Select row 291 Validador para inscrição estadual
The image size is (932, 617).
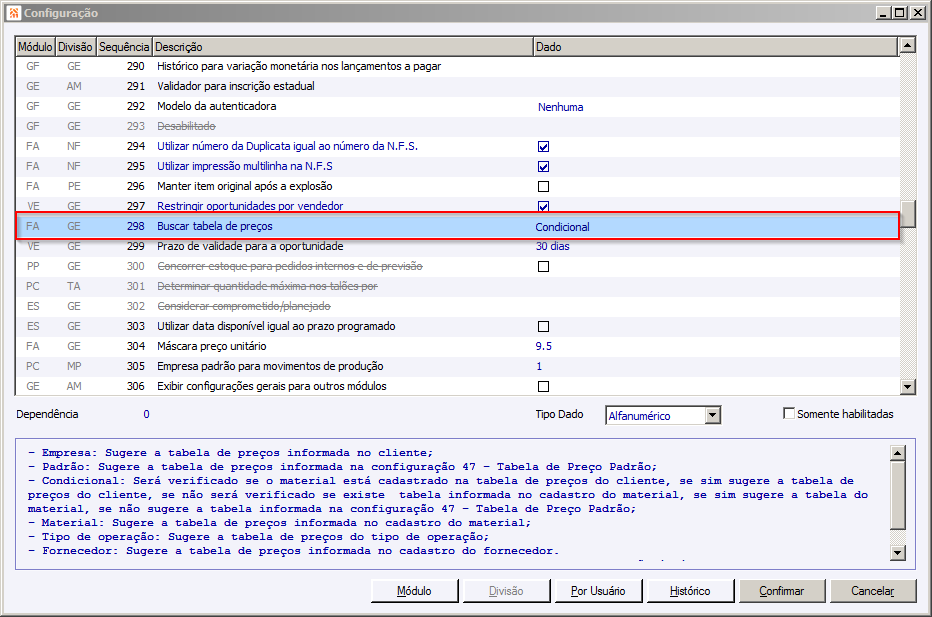pos(457,86)
